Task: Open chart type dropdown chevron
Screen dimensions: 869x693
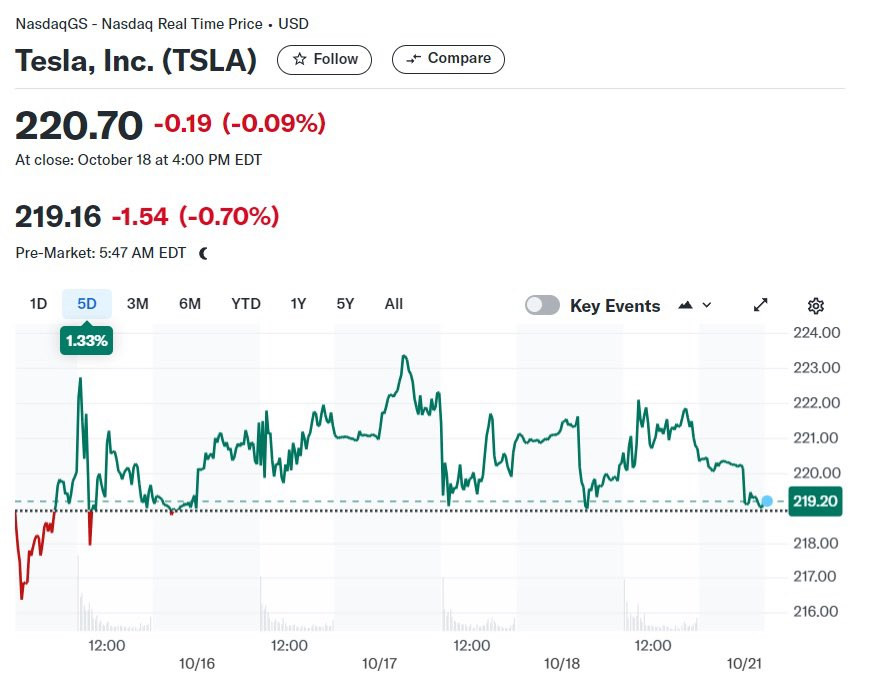Action: point(707,305)
